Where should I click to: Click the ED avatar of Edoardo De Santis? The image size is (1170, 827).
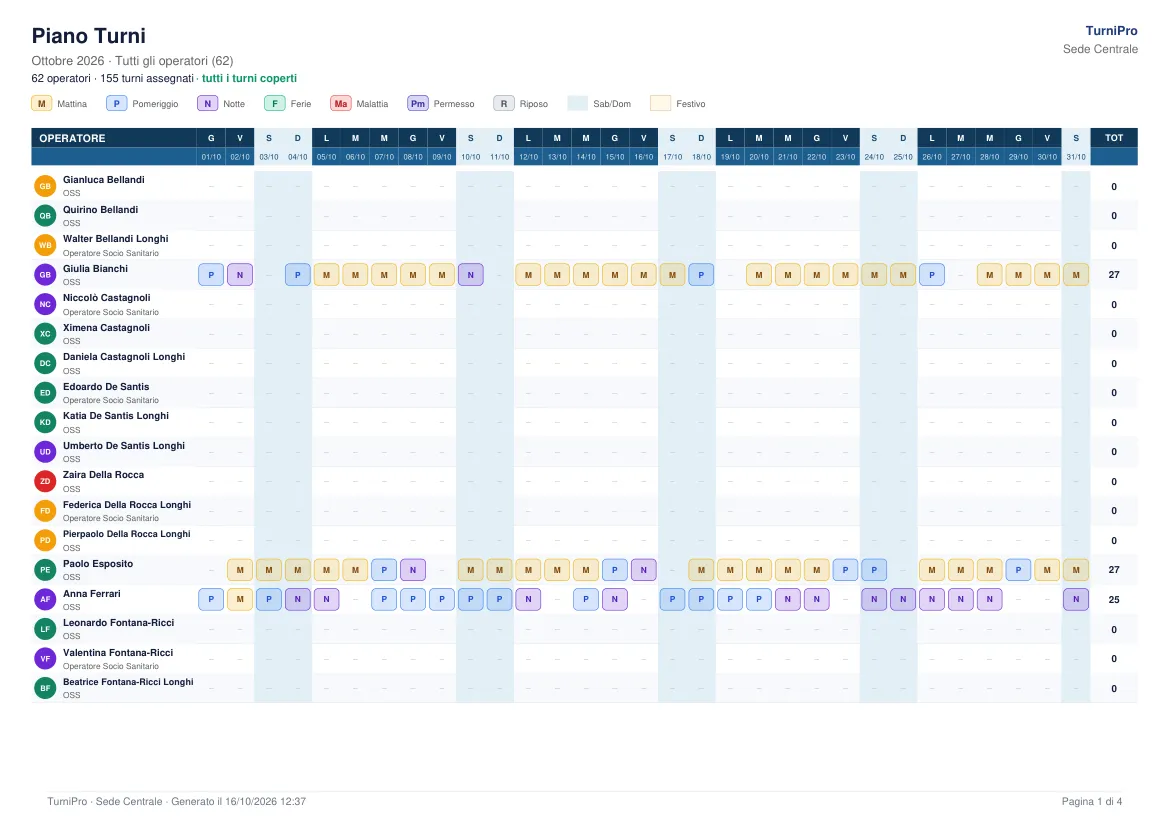46,393
